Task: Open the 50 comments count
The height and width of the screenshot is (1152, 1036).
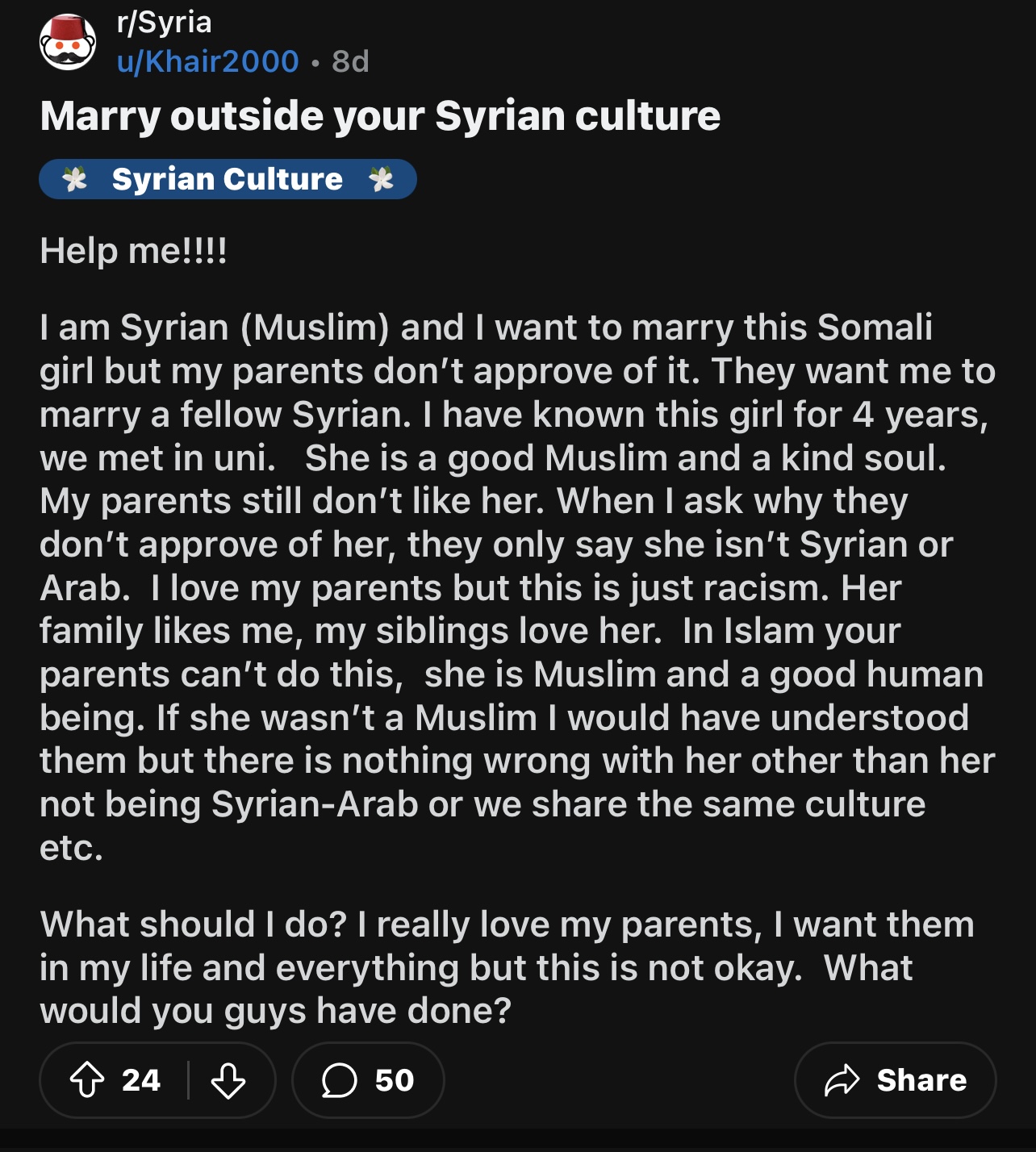Action: (395, 1080)
